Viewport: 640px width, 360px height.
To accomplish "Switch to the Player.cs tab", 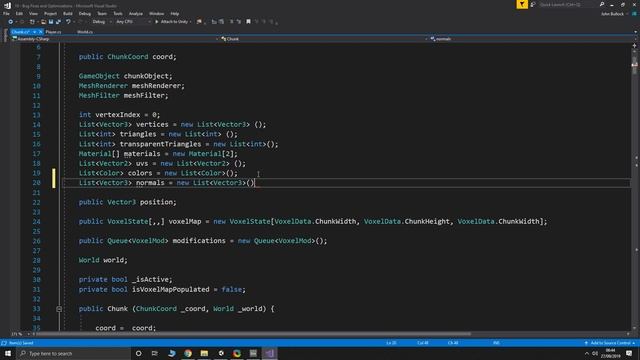I will tap(53, 32).
